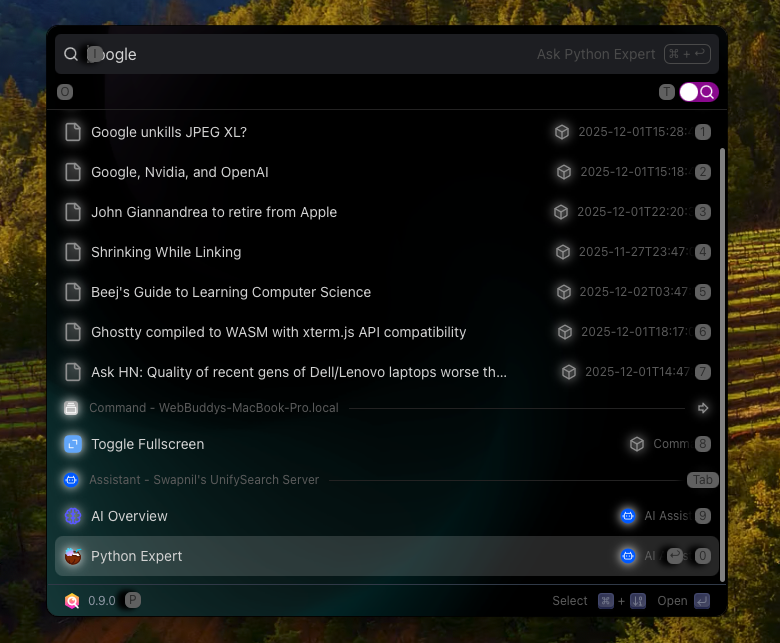The image size is (780, 643).
Task: Open 'Google unkills JPEG XL?' result
Action: [x=387, y=132]
